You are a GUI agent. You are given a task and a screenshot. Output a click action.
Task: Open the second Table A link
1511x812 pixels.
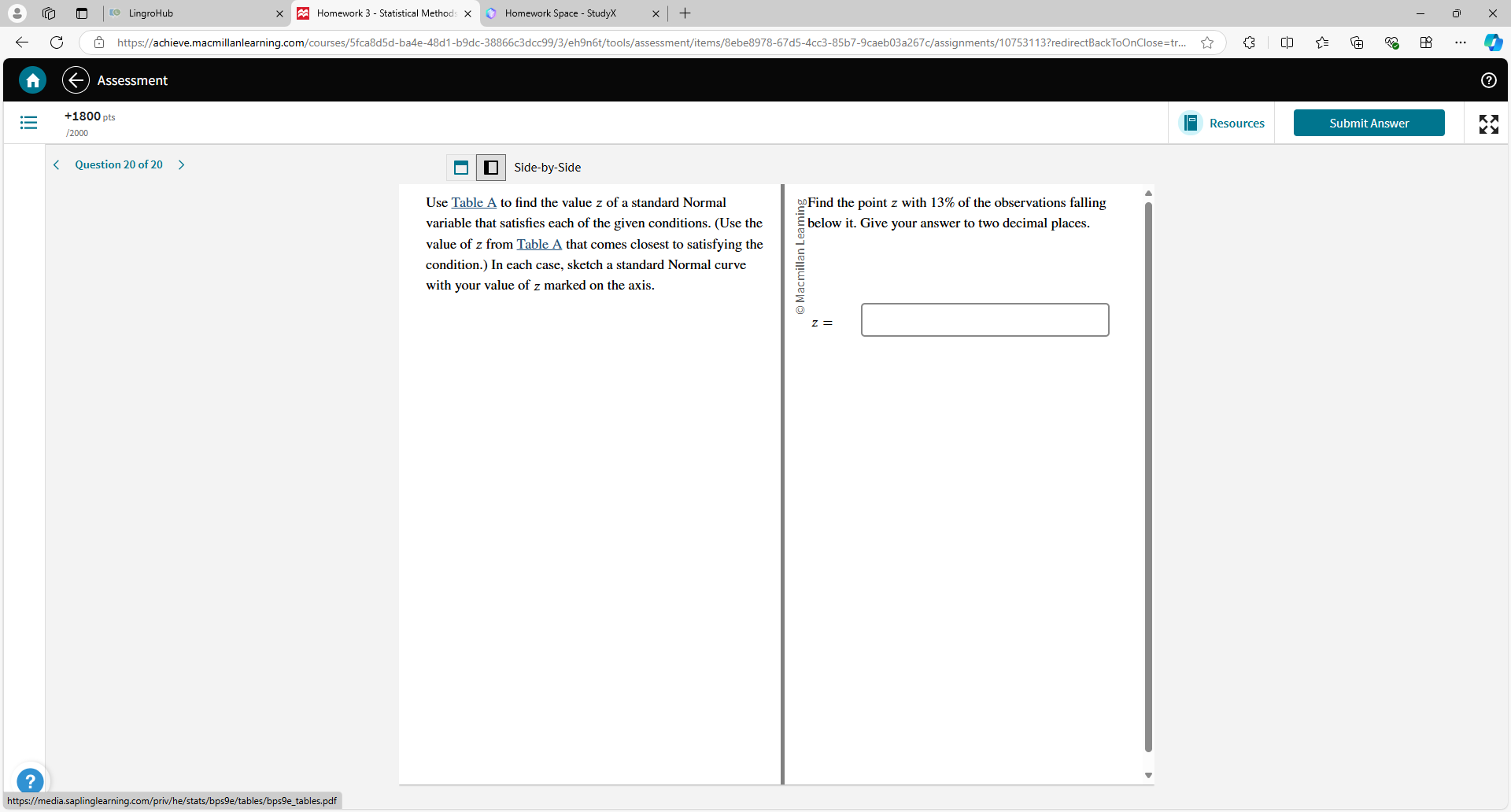coord(539,244)
